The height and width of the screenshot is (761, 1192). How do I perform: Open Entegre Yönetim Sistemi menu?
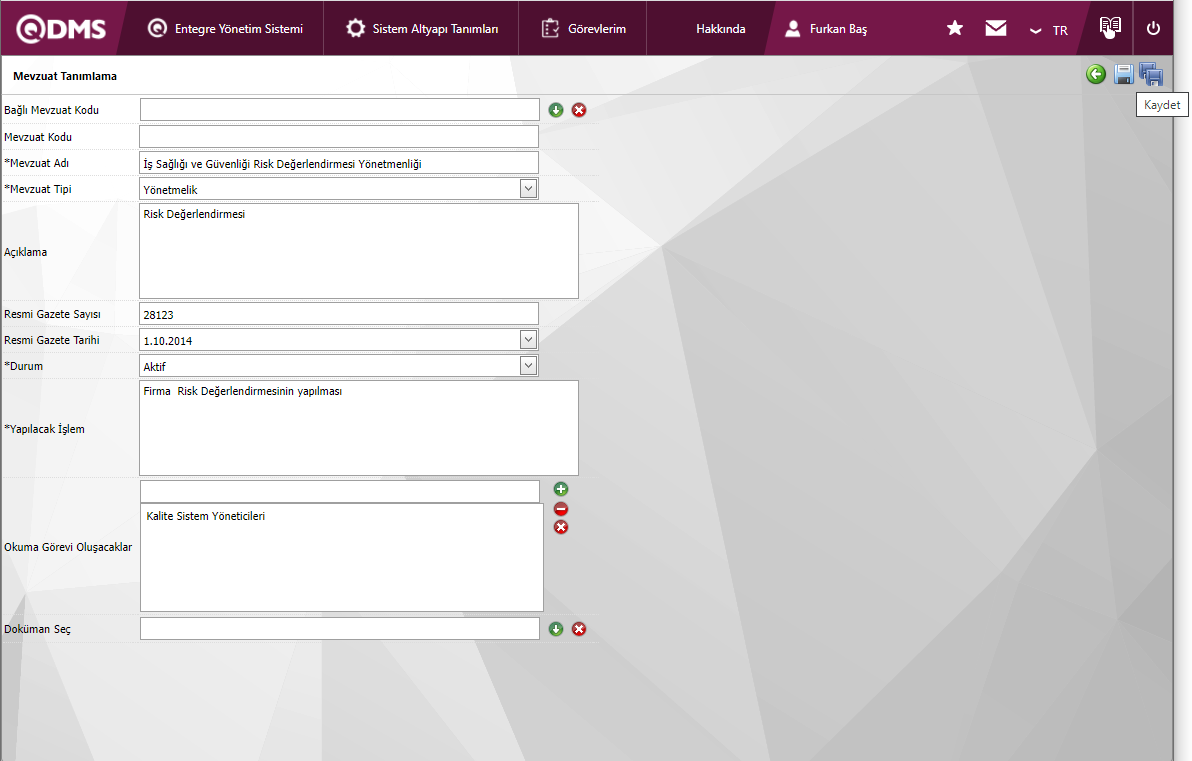225,29
